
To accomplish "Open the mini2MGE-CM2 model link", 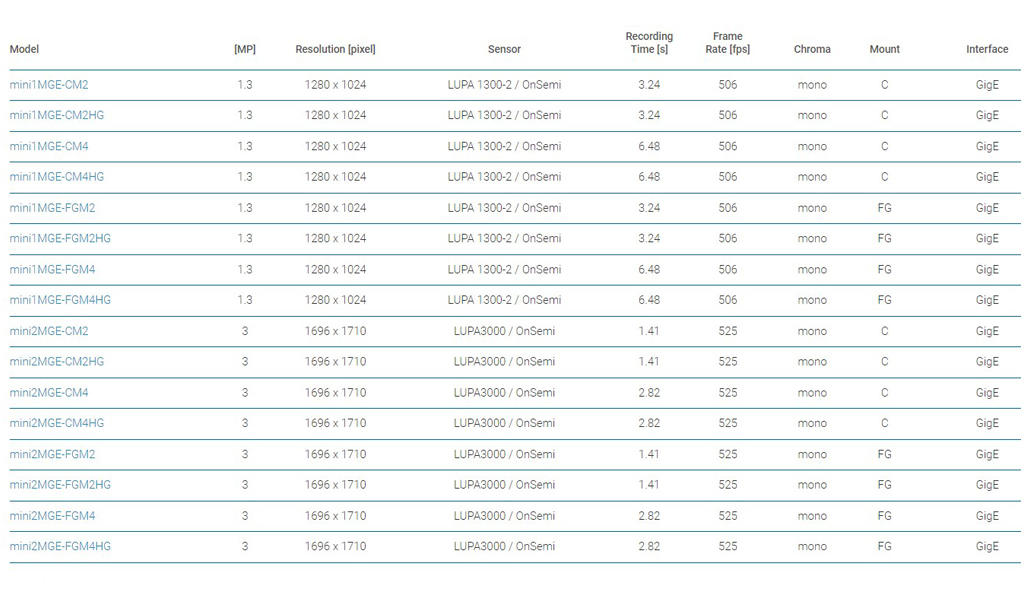I will (x=49, y=331).
